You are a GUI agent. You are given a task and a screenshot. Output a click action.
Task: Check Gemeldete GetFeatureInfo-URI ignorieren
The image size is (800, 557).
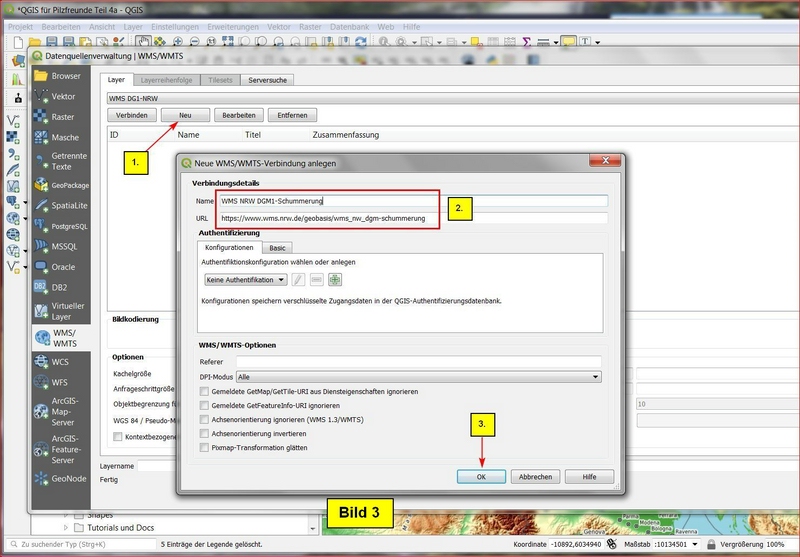204,406
